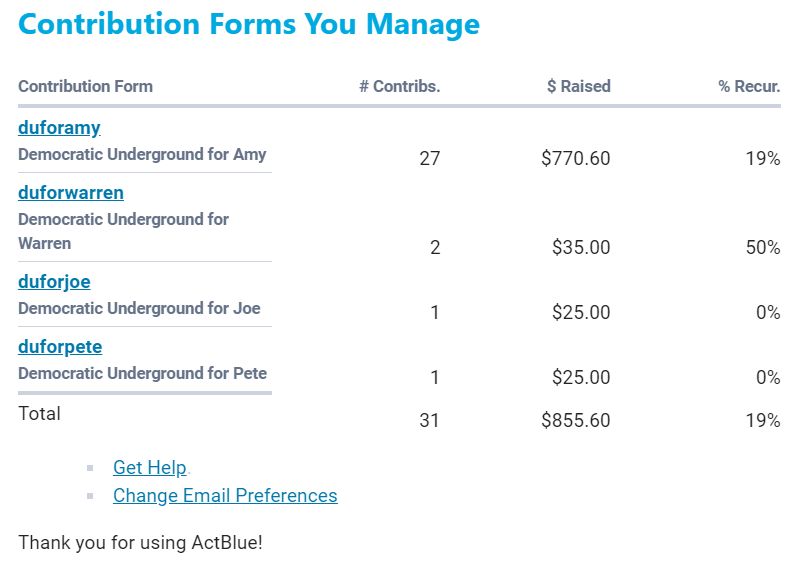This screenshot has height=567, width=790.
Task: Click the 'Thank you for using ActBlue!' text
Action: [x=140, y=543]
